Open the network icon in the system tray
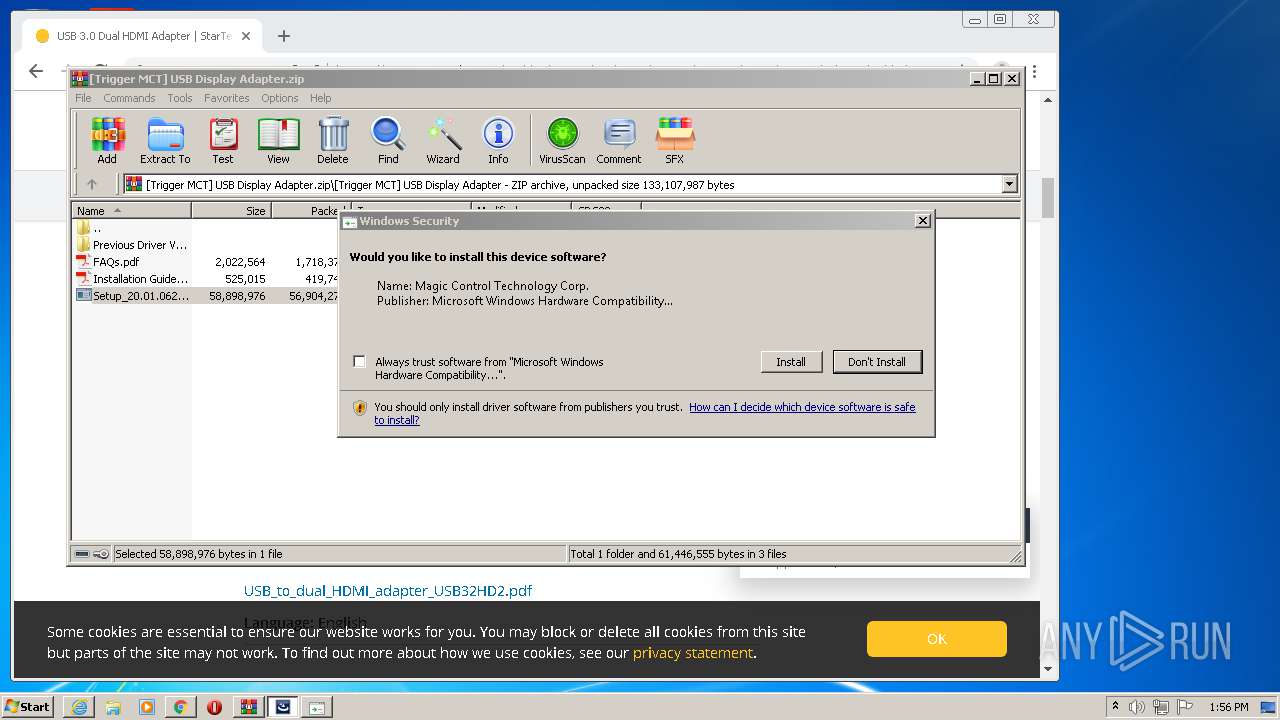Screen dimensions: 1280x720 pyautogui.click(x=1161, y=707)
